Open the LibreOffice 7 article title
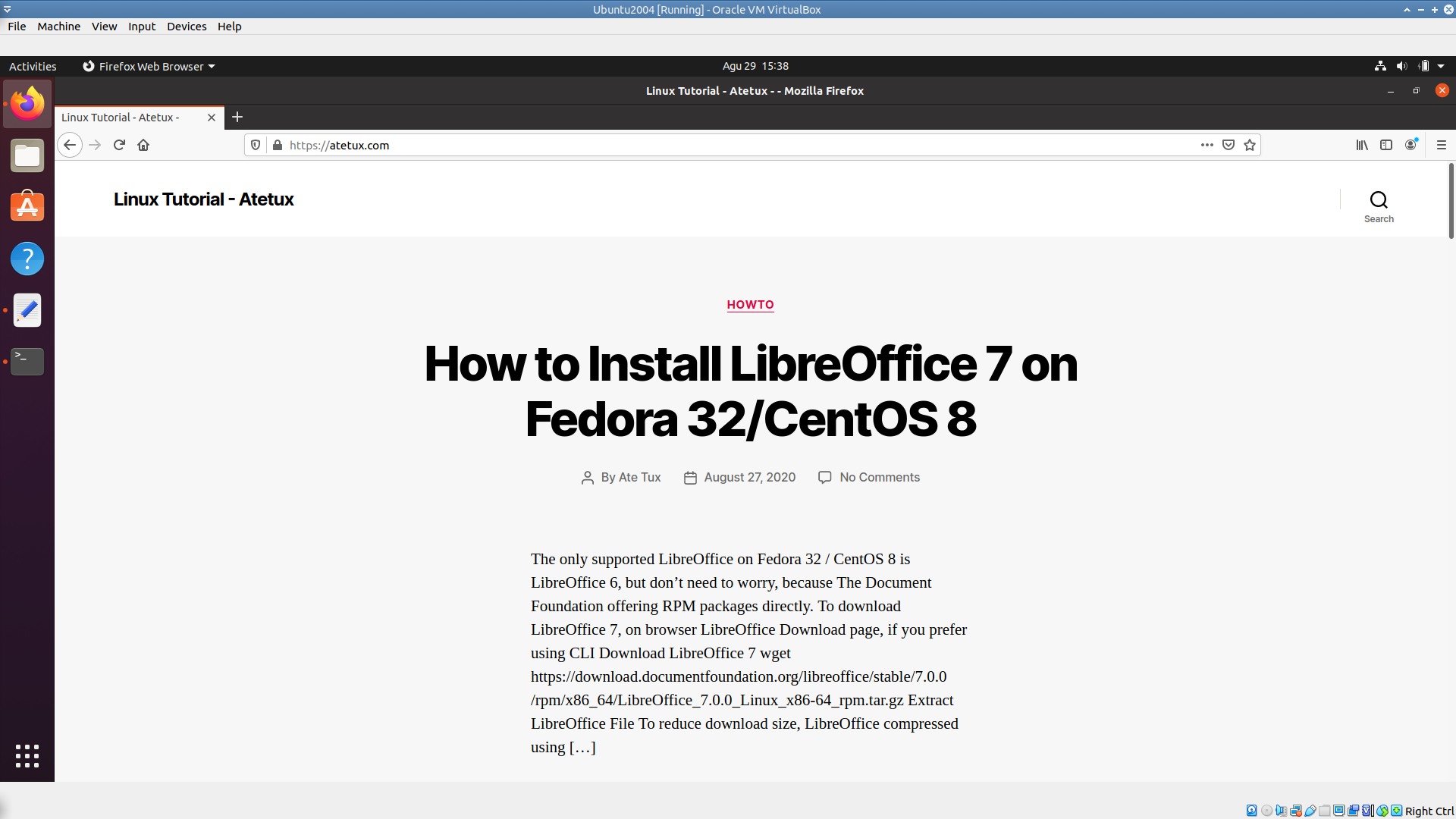Viewport: 1456px width, 819px height. pyautogui.click(x=751, y=391)
